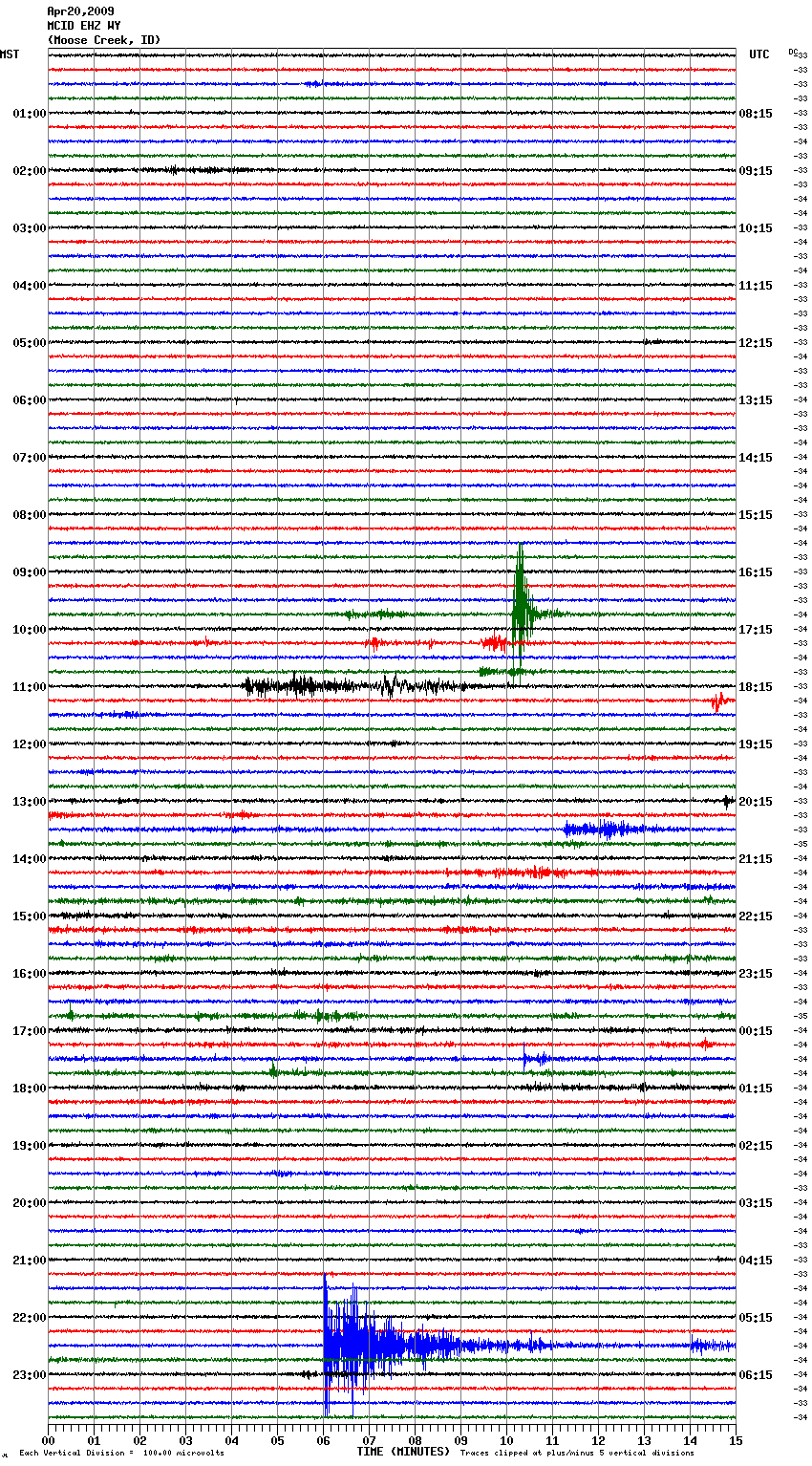Select the 16:00 MST row label
This screenshot has width=812, height=1466.
tap(30, 974)
